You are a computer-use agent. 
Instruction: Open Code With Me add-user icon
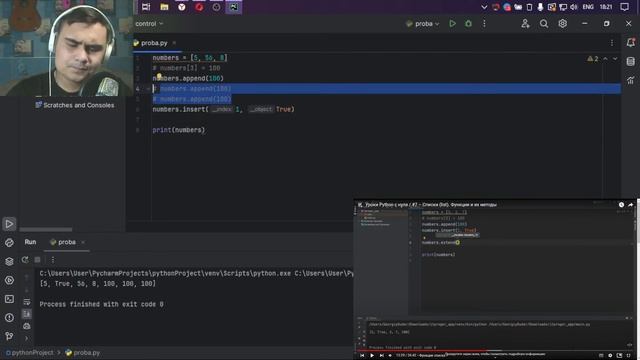(x=525, y=24)
